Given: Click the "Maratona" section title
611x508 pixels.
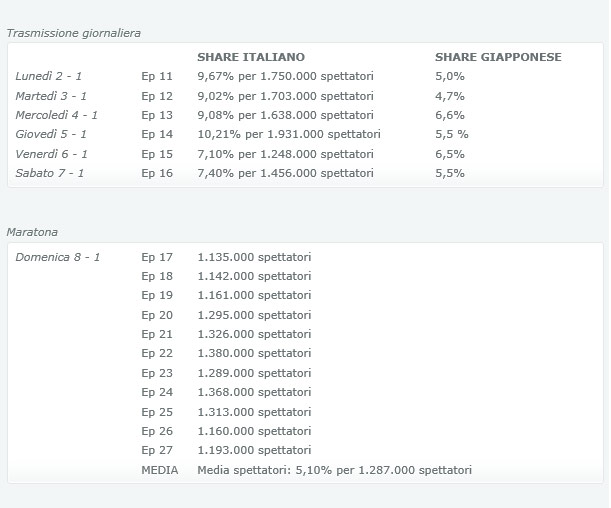Looking at the screenshot, I should 32,232.
